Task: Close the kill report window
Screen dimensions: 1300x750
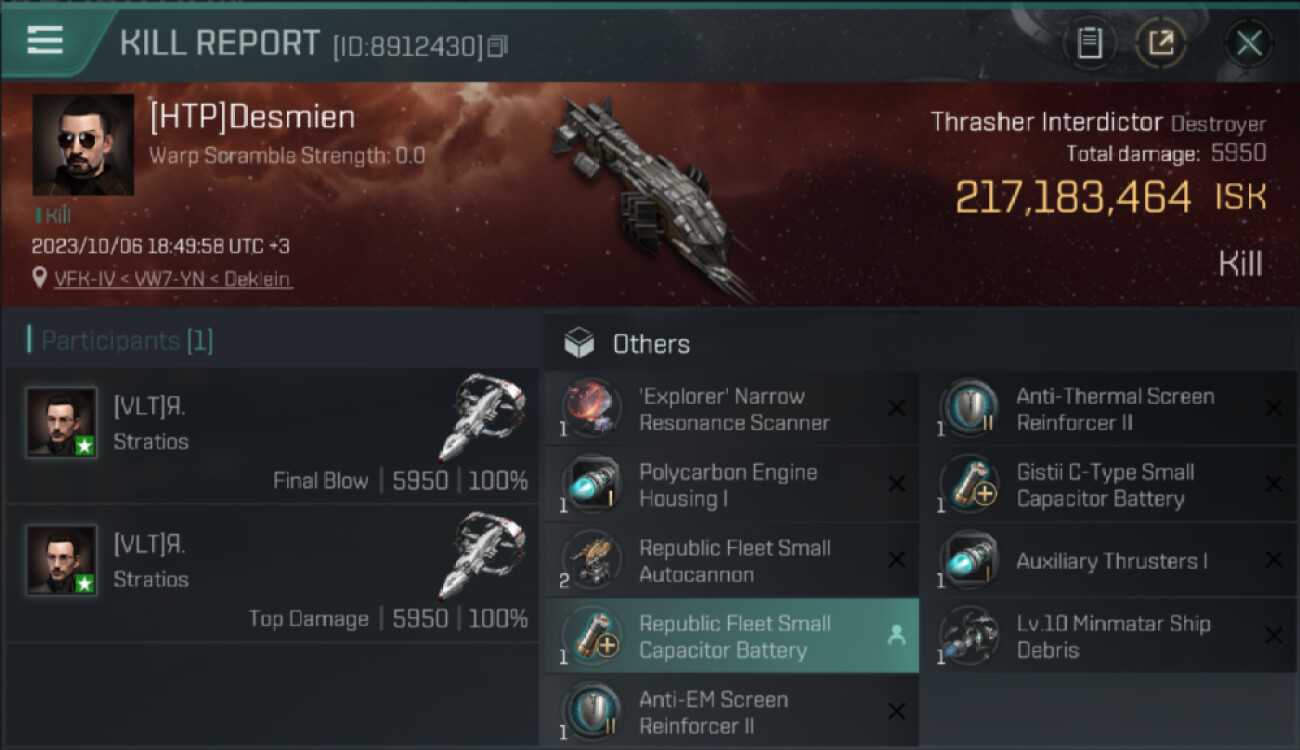Action: [1248, 43]
